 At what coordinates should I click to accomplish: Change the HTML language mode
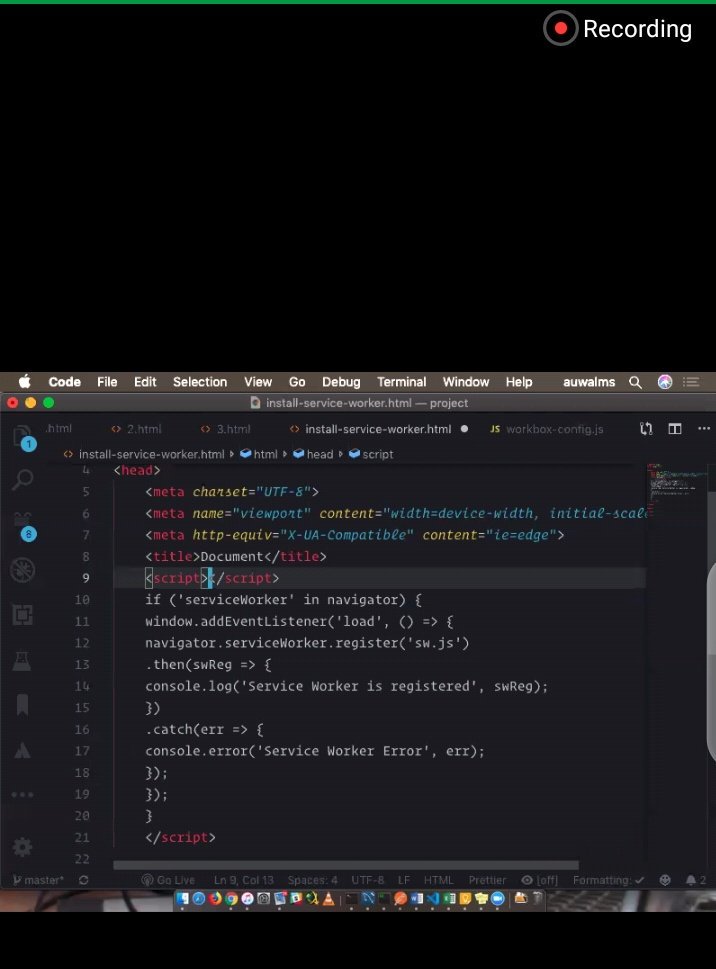point(439,880)
